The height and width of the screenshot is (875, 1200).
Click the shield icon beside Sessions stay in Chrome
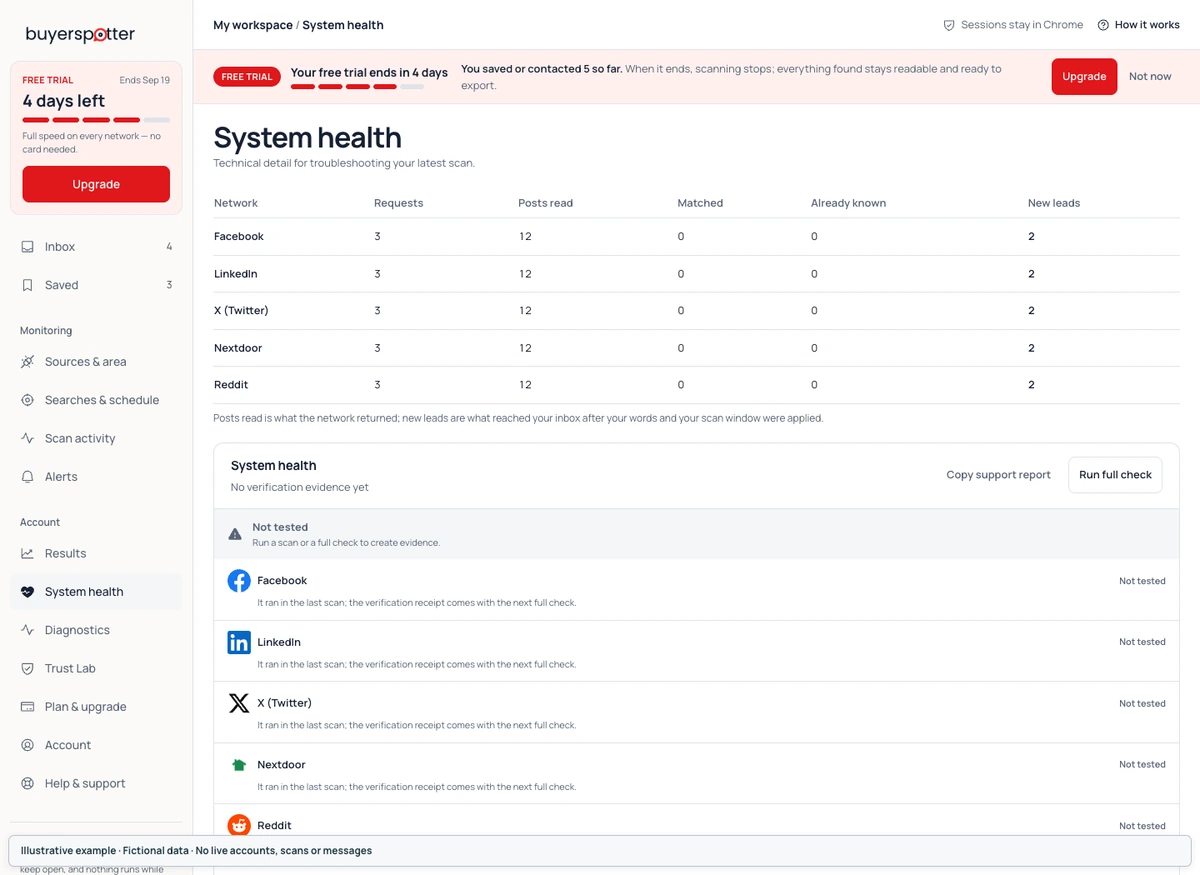pos(949,25)
